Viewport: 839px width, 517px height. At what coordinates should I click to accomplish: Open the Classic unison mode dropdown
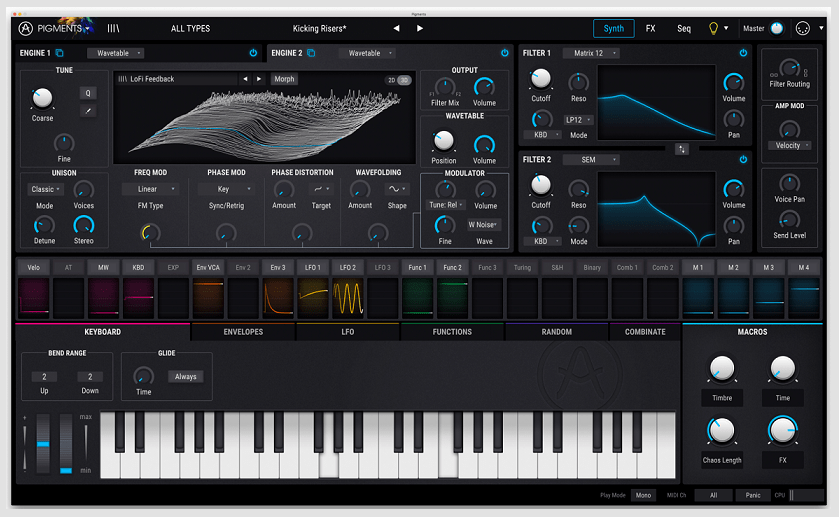pyautogui.click(x=45, y=189)
